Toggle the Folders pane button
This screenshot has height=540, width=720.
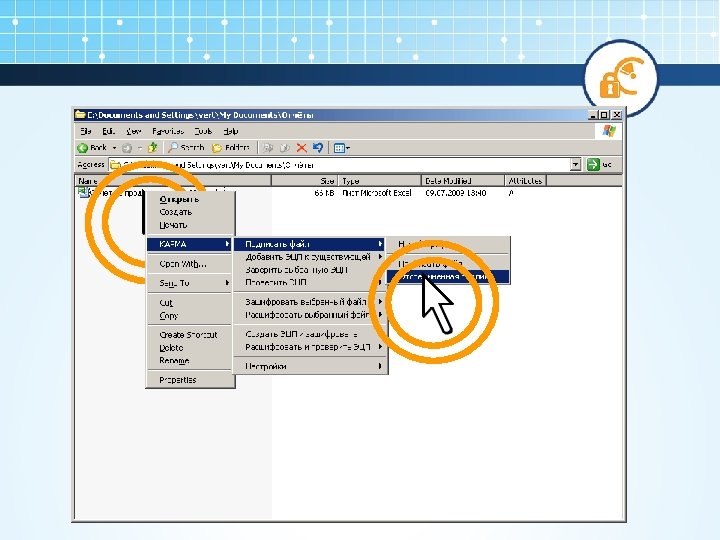pyautogui.click(x=231, y=147)
